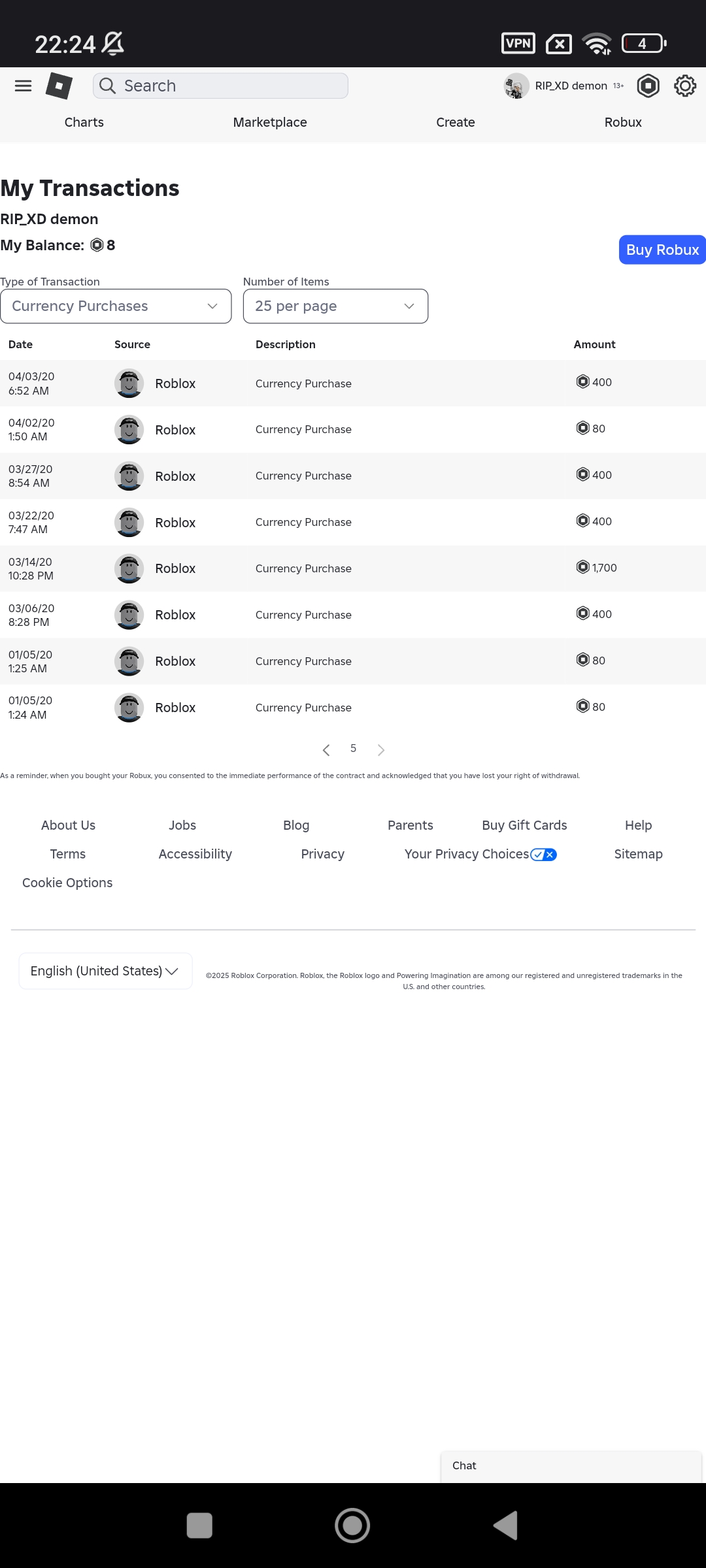Click Roblox avatar in 04/03/20 row
Viewport: 706px width, 1568px height.
[x=129, y=384]
